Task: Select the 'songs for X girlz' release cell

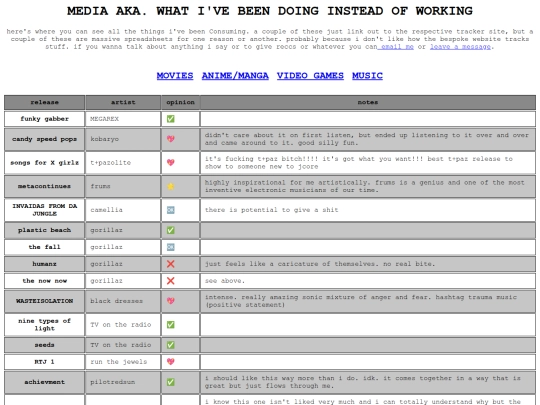Action: [44, 163]
